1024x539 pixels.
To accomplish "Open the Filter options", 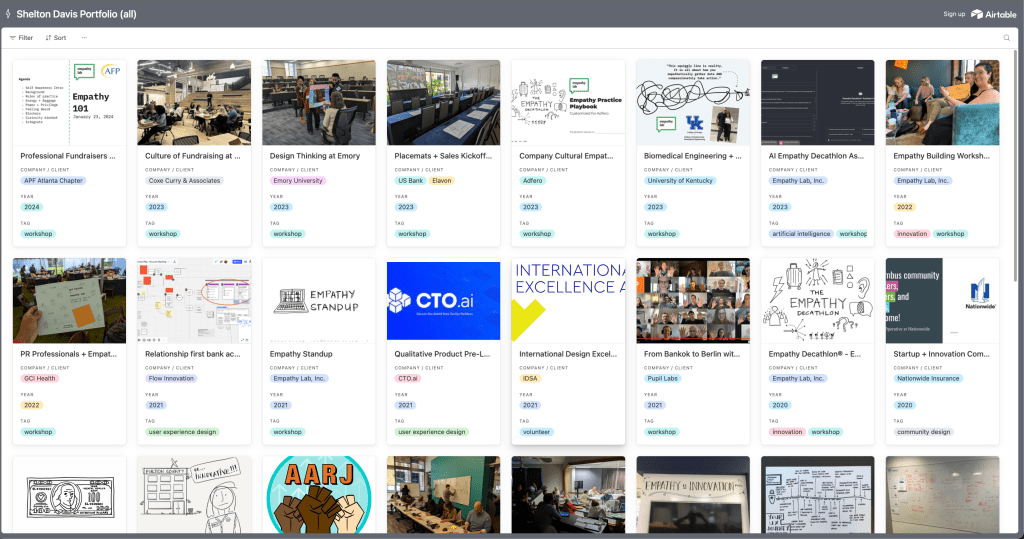I will pyautogui.click(x=21, y=38).
